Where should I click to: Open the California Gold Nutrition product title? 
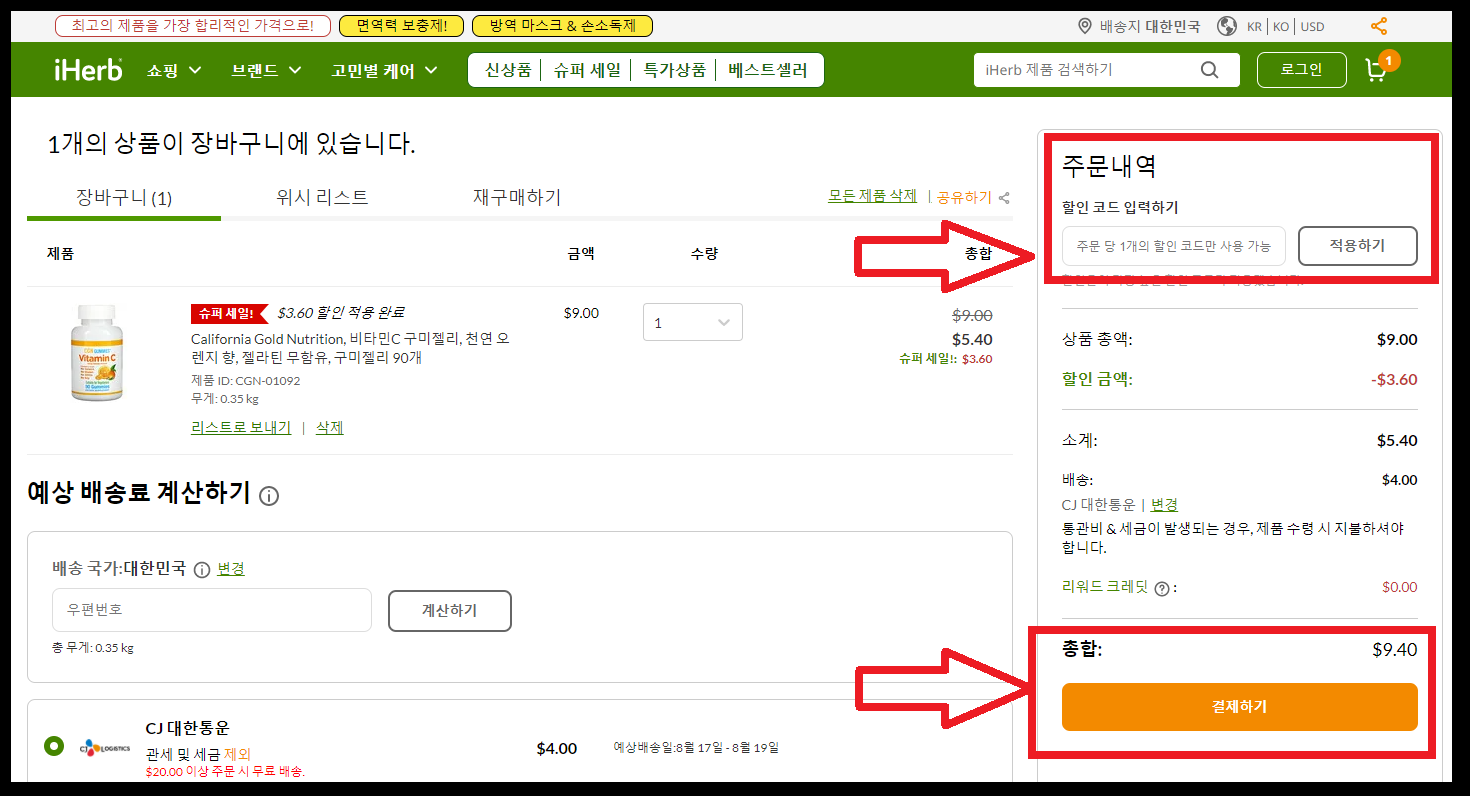[x=350, y=348]
